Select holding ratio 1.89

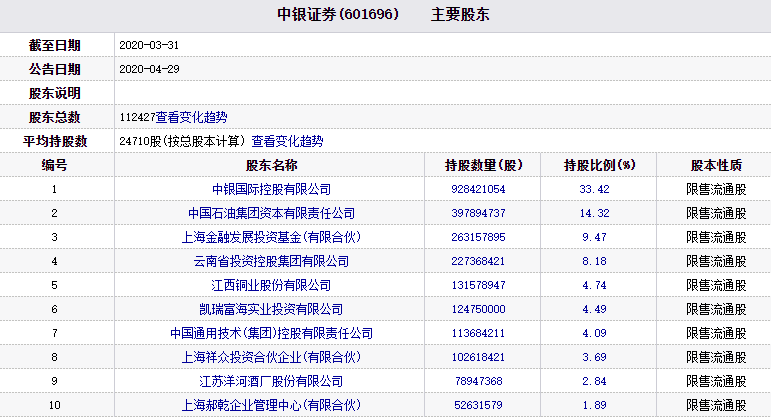(594, 406)
